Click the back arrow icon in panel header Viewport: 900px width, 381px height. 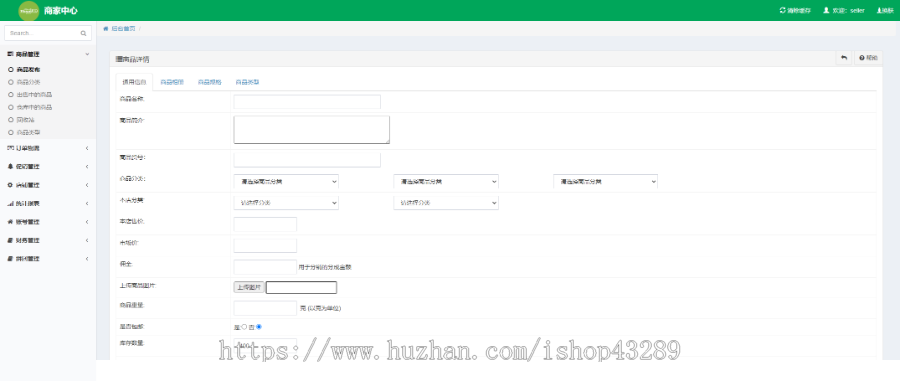pos(844,58)
